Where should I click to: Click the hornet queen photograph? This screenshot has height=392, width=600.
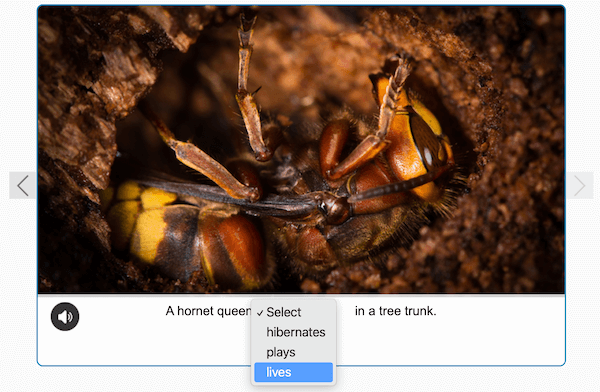[x=301, y=149]
